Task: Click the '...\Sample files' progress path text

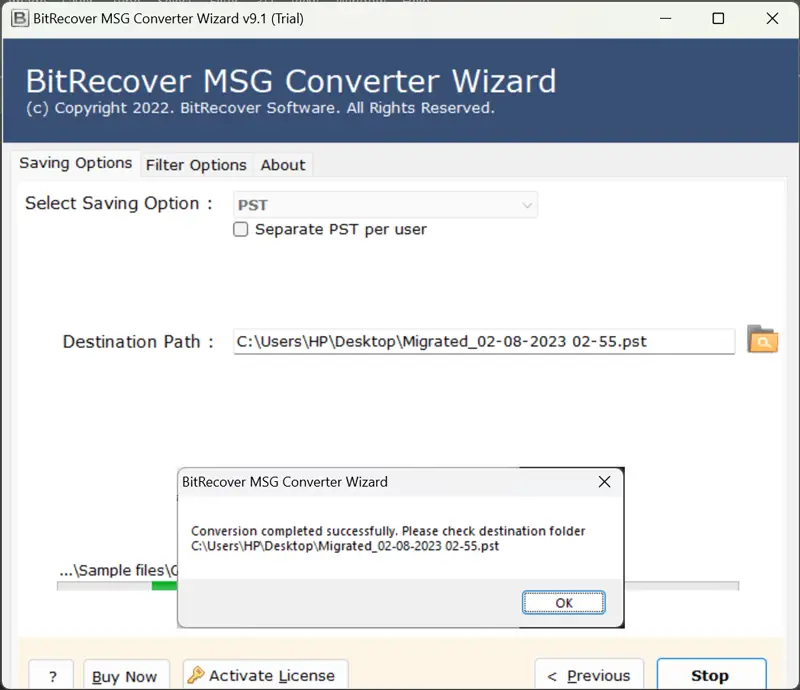Action: point(118,570)
